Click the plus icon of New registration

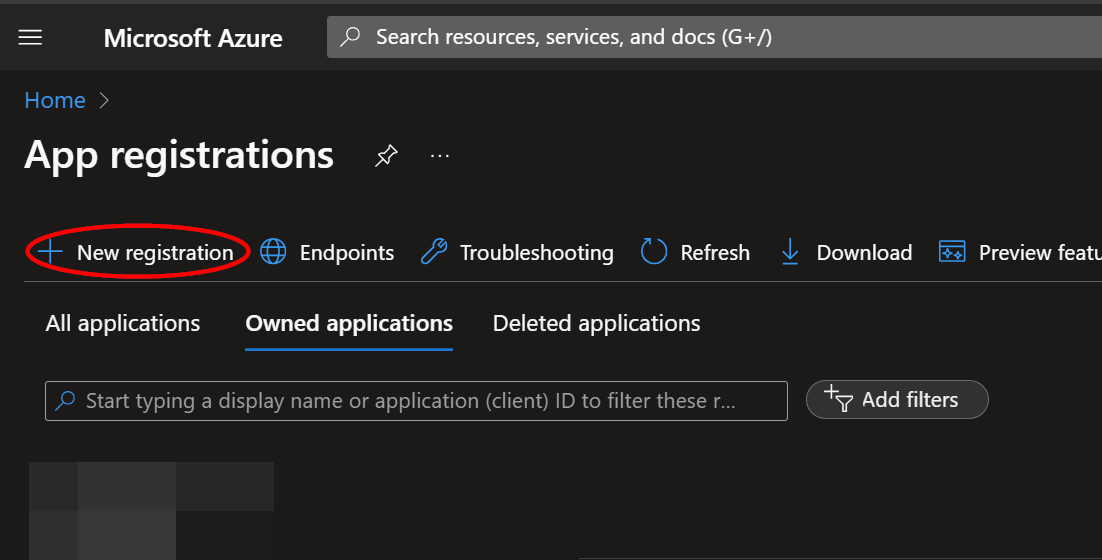pos(51,252)
